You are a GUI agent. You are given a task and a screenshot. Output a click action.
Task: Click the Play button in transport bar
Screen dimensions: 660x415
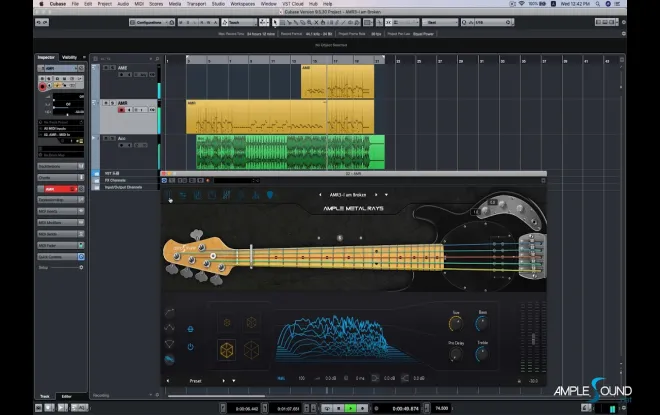click(x=350, y=408)
